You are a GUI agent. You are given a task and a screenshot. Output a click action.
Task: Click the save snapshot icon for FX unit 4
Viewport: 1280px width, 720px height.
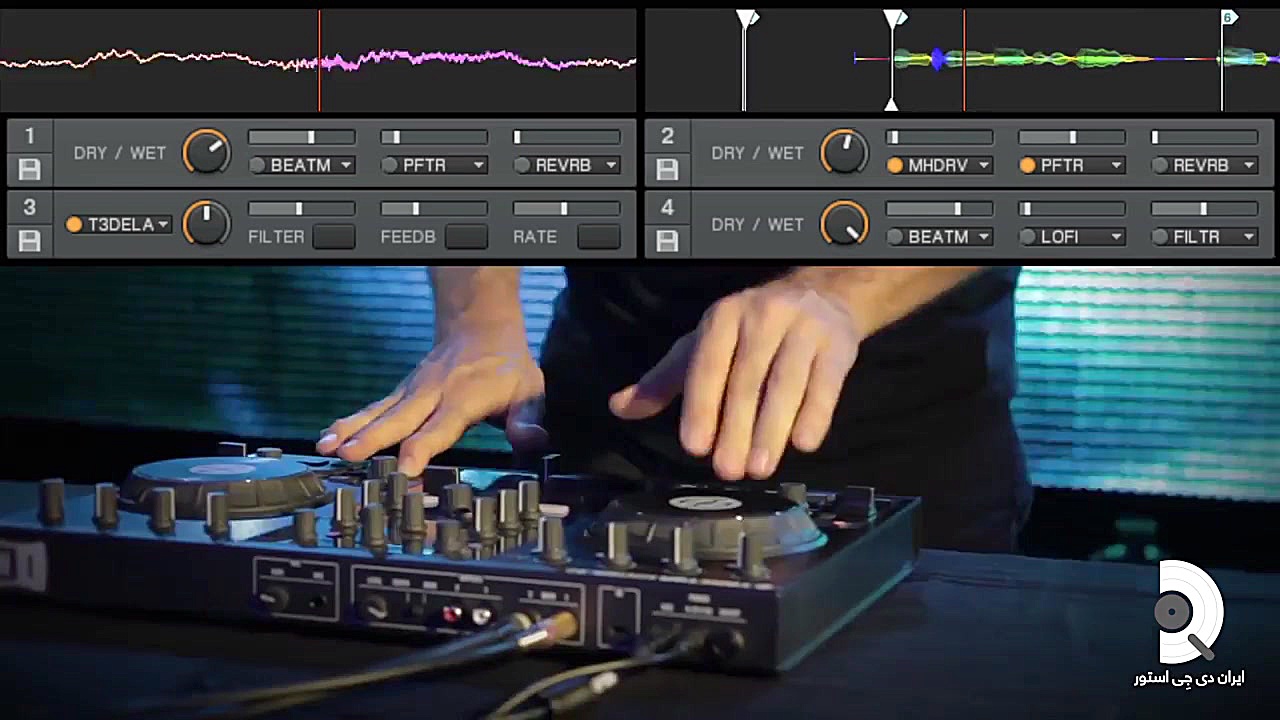click(667, 240)
